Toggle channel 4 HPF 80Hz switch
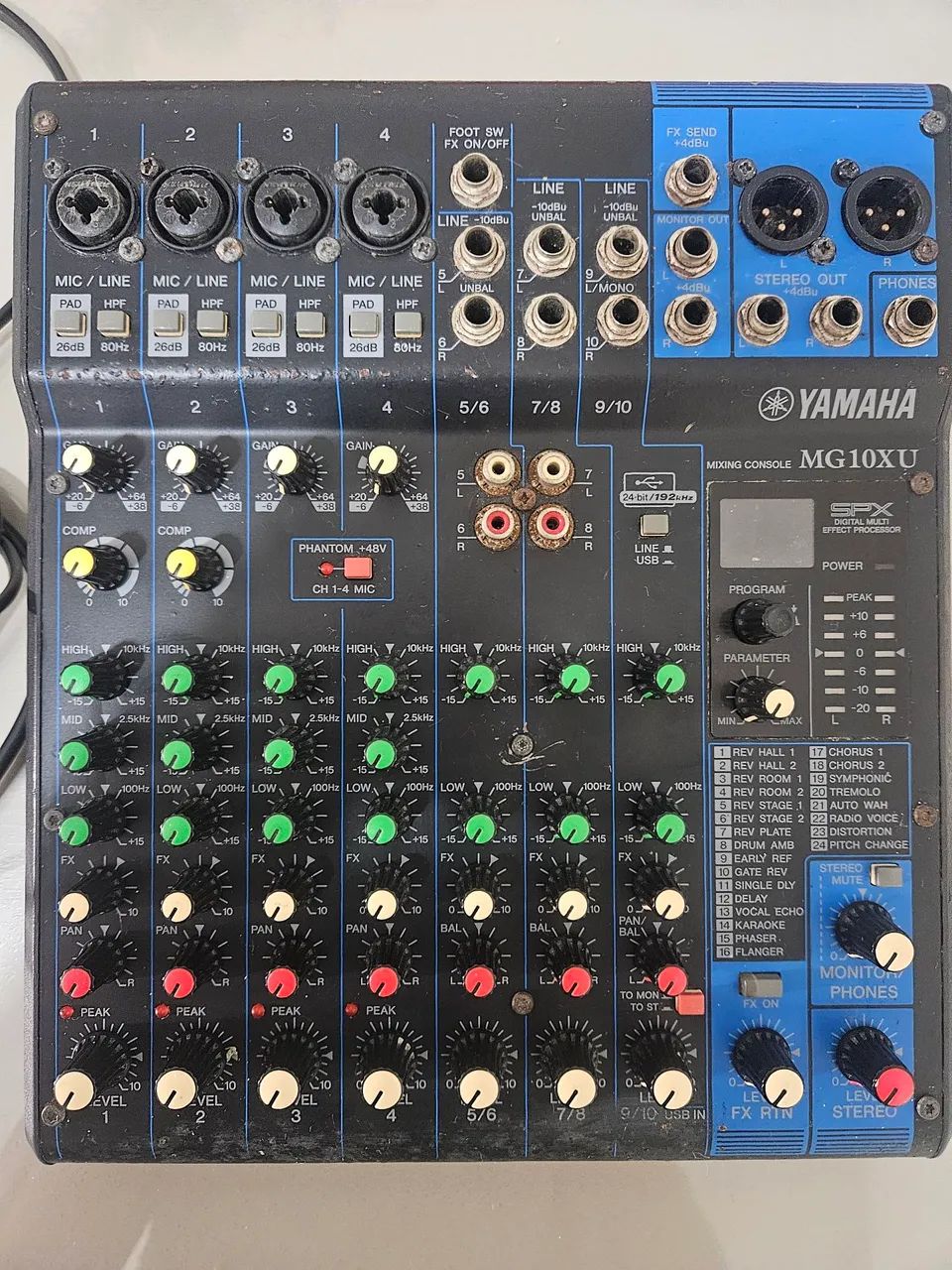The width and height of the screenshot is (952, 1270). pyautogui.click(x=406, y=323)
